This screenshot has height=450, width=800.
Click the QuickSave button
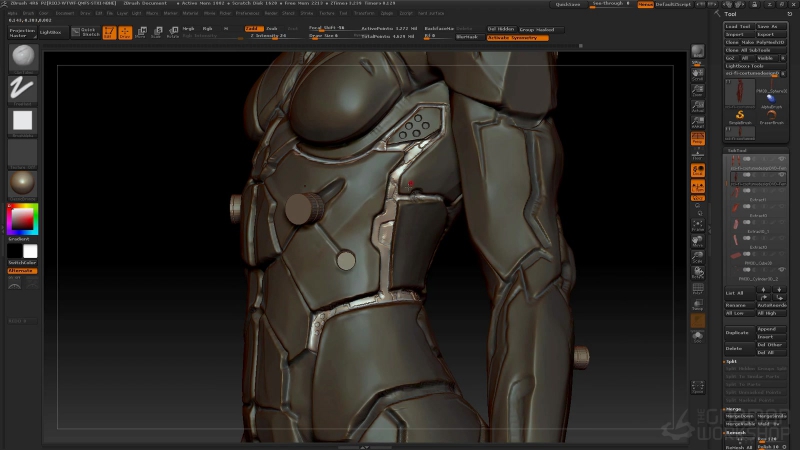568,4
